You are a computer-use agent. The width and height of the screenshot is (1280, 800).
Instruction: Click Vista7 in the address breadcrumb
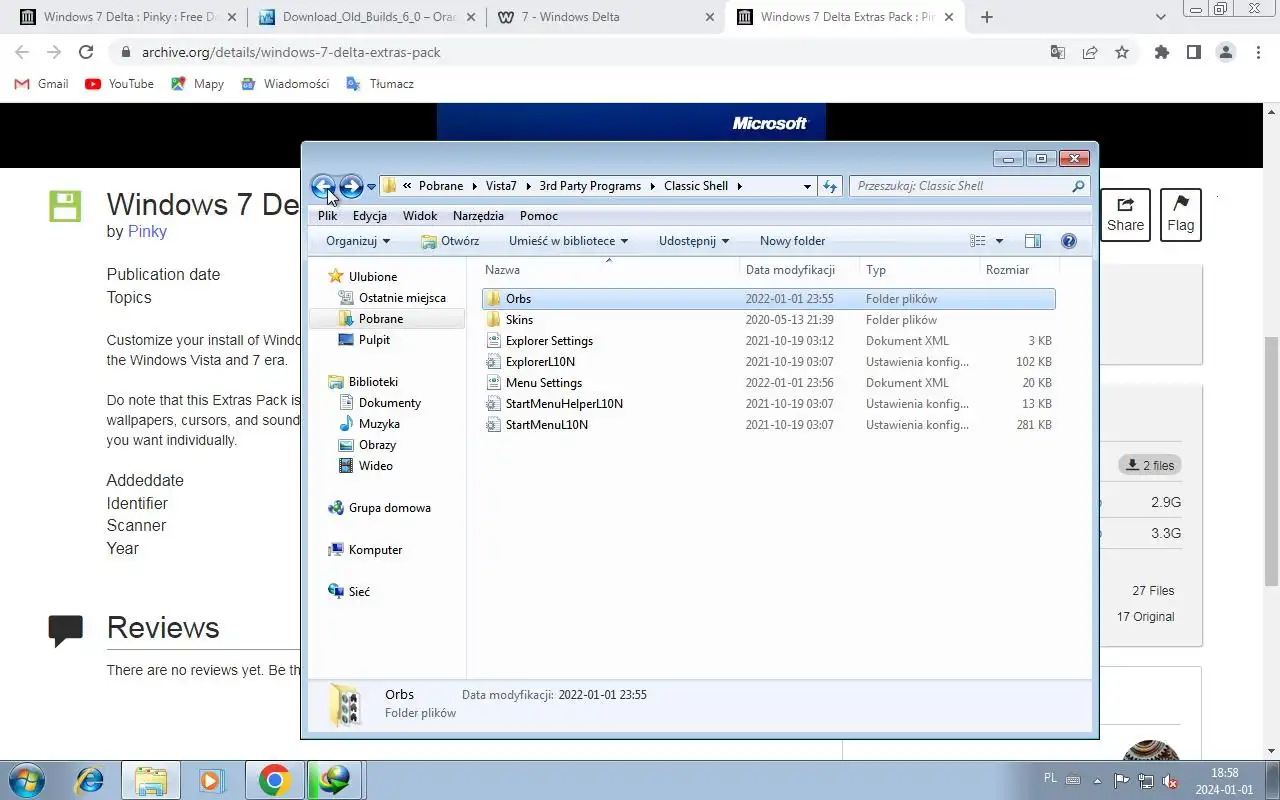(x=501, y=186)
